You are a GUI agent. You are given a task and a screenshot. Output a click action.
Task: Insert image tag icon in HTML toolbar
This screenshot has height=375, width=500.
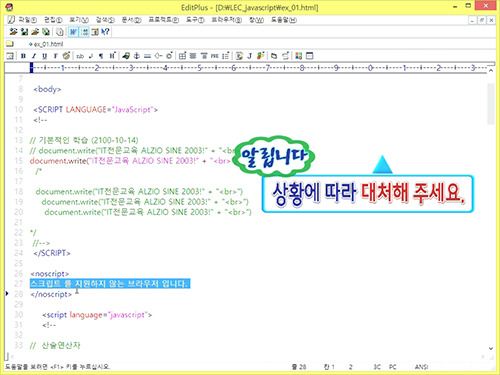pyautogui.click(x=126, y=56)
